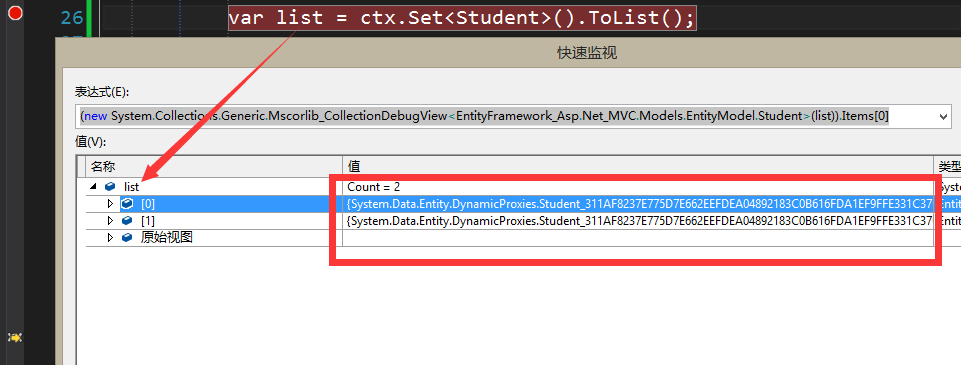Click the value cell of row [0]
Screen dimensions: 961x365
tap(637, 203)
